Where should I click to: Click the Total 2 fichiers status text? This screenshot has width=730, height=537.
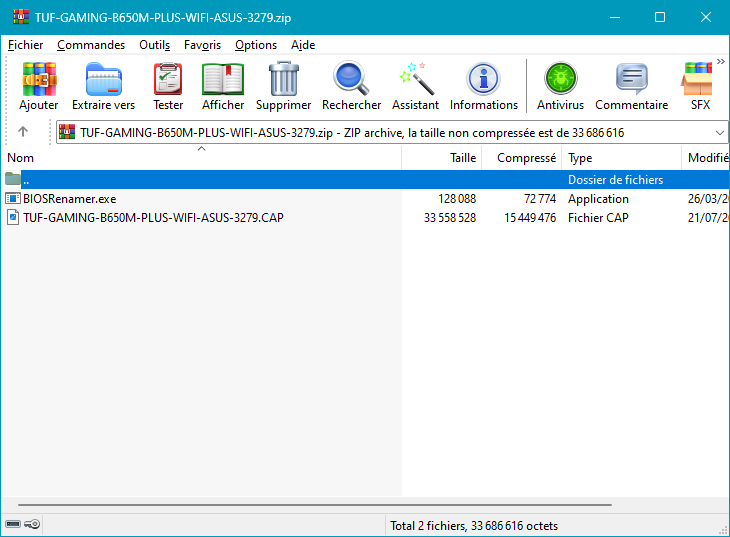coord(474,526)
